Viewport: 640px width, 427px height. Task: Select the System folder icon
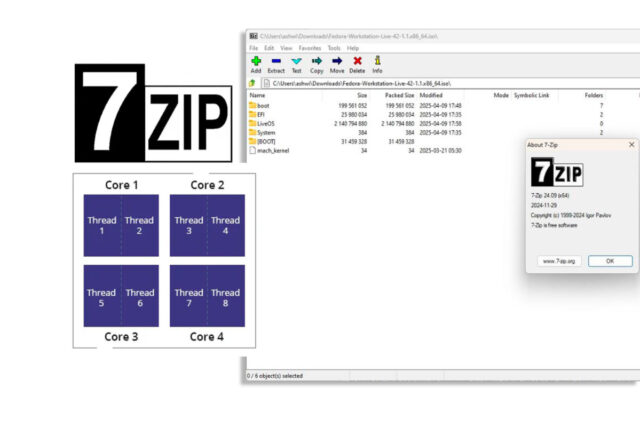click(x=253, y=132)
